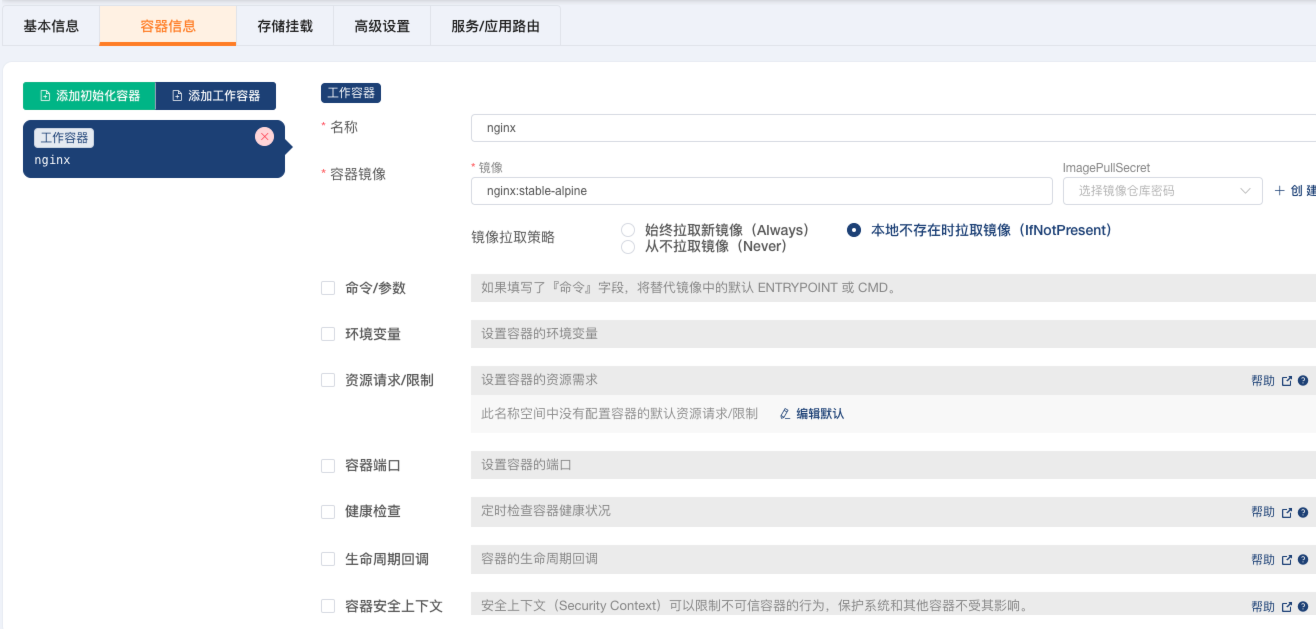Enable the 命令/参数 checkbox
This screenshot has width=1316, height=629.
click(x=328, y=288)
